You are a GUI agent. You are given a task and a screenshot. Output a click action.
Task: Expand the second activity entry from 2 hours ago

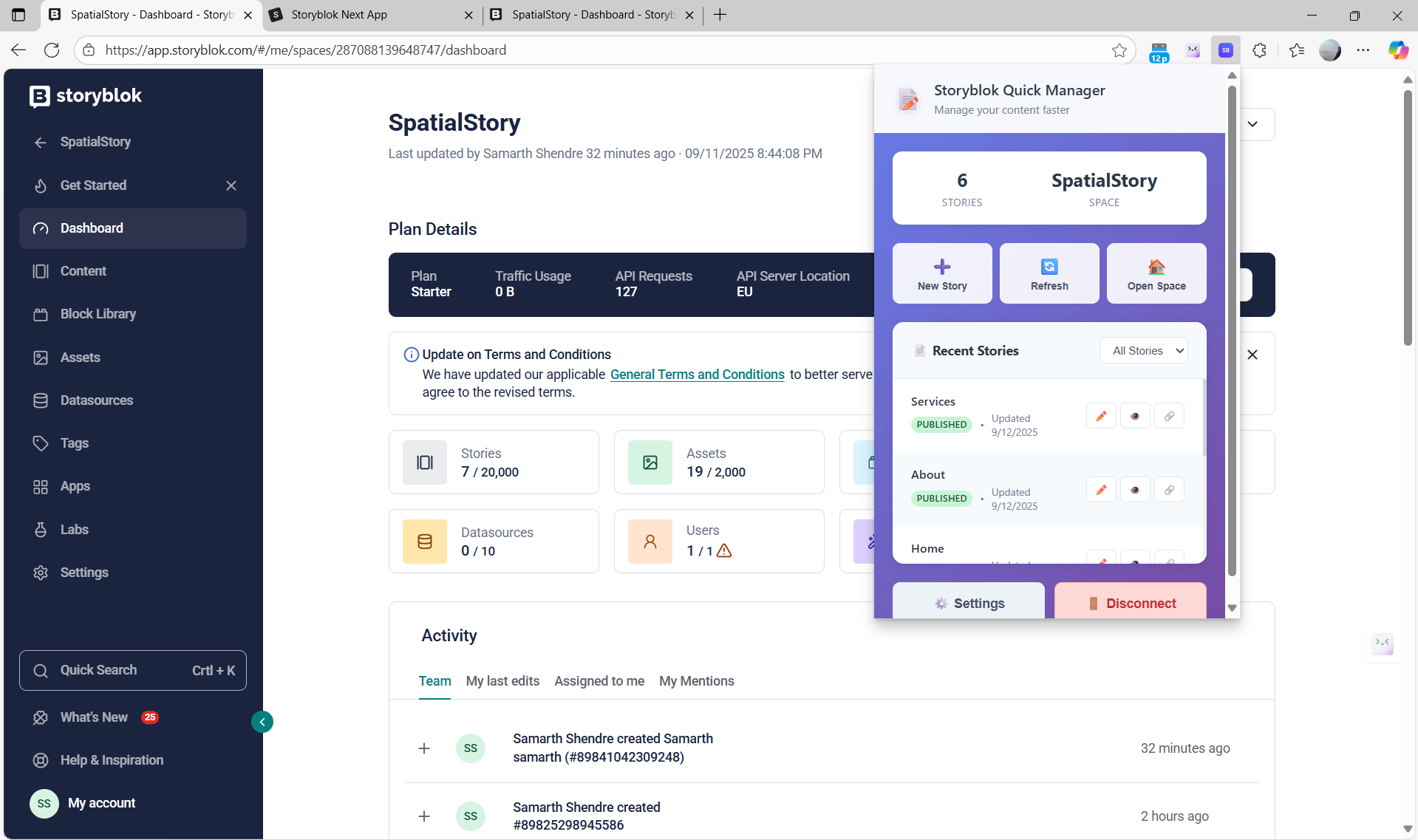(x=424, y=816)
